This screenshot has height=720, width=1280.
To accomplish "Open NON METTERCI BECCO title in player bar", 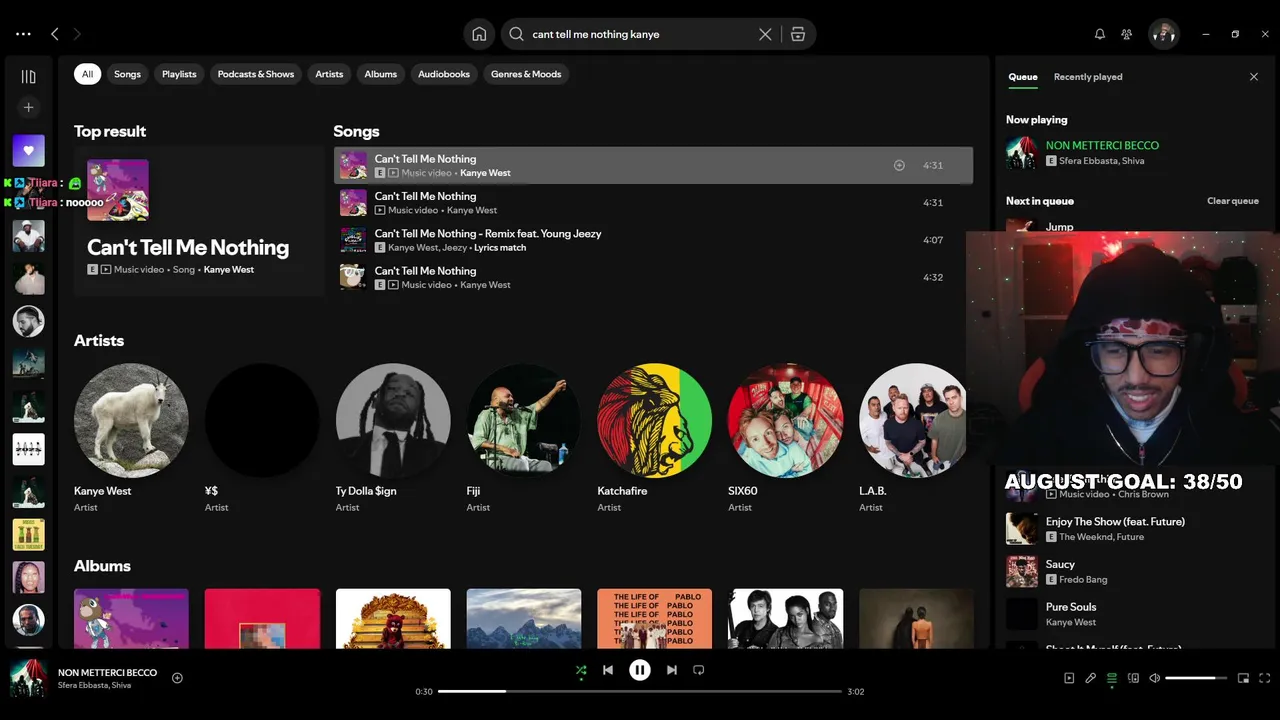I will (x=107, y=673).
